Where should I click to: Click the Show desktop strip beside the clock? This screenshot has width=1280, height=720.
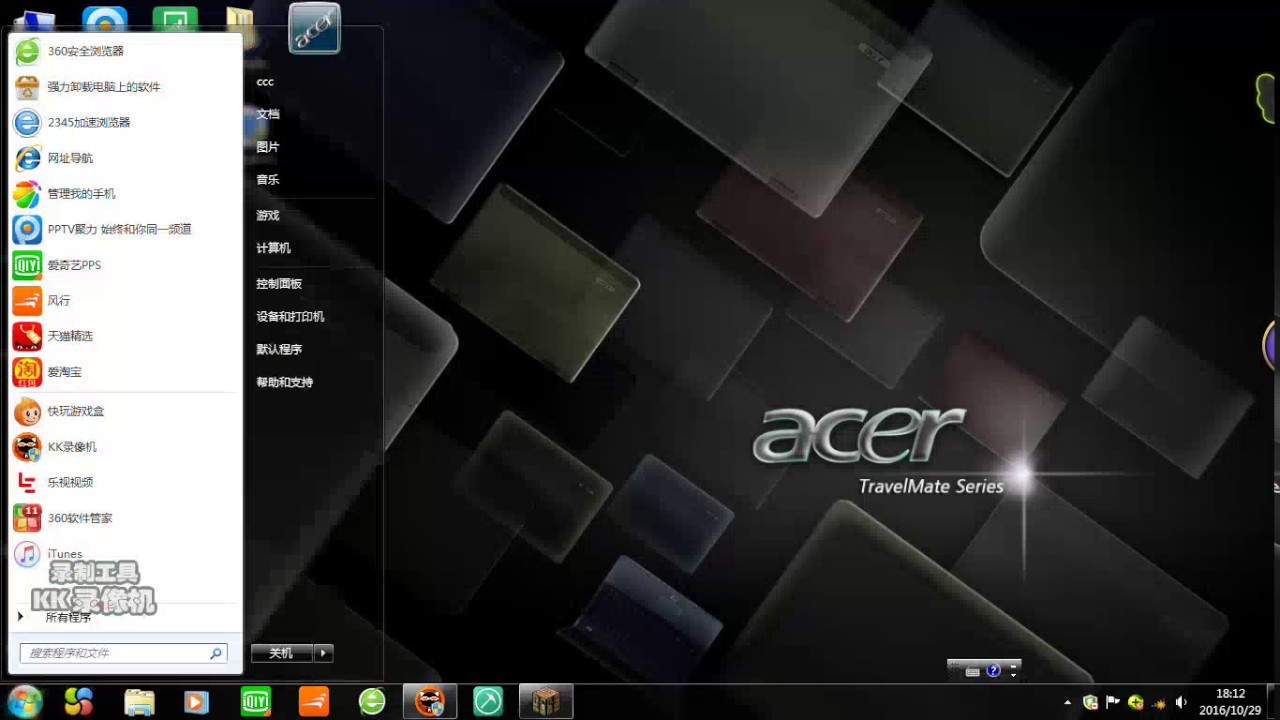(1273, 702)
